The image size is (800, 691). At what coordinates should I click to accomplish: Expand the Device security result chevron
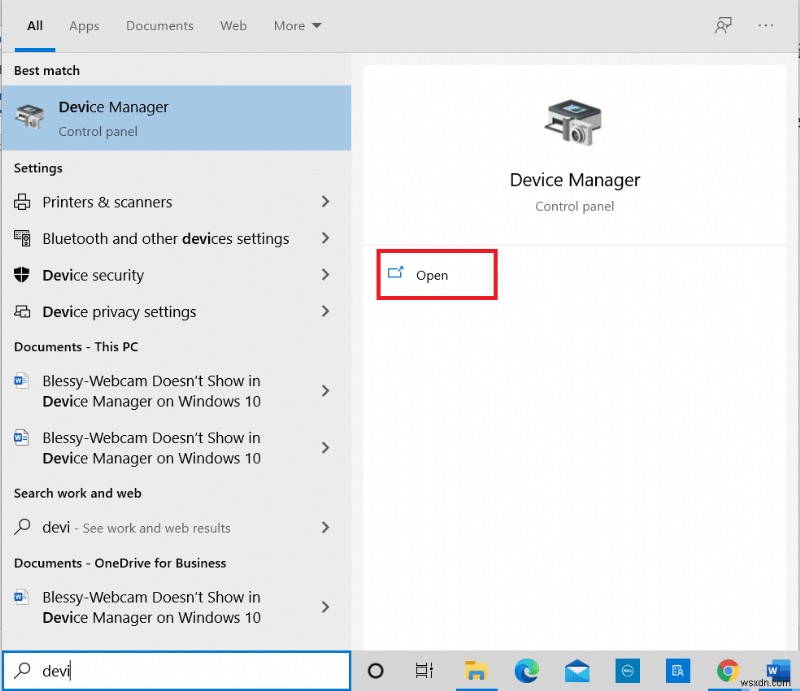[325, 275]
